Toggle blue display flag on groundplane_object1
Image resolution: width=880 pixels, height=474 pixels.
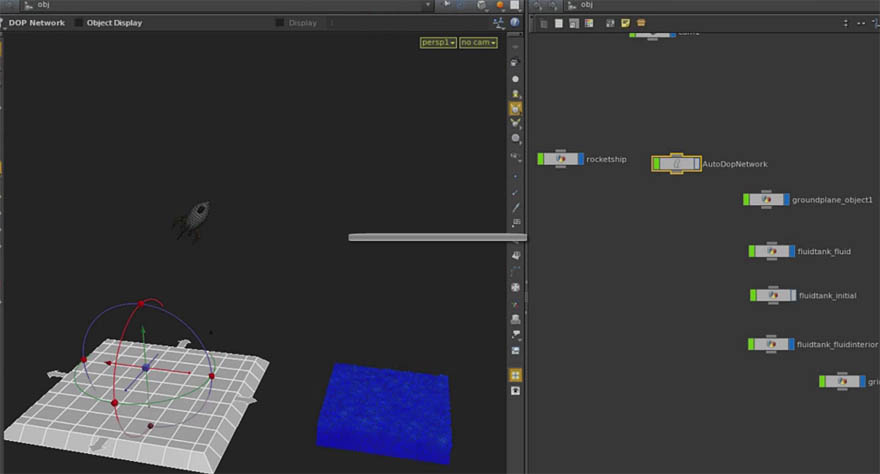tap(786, 199)
